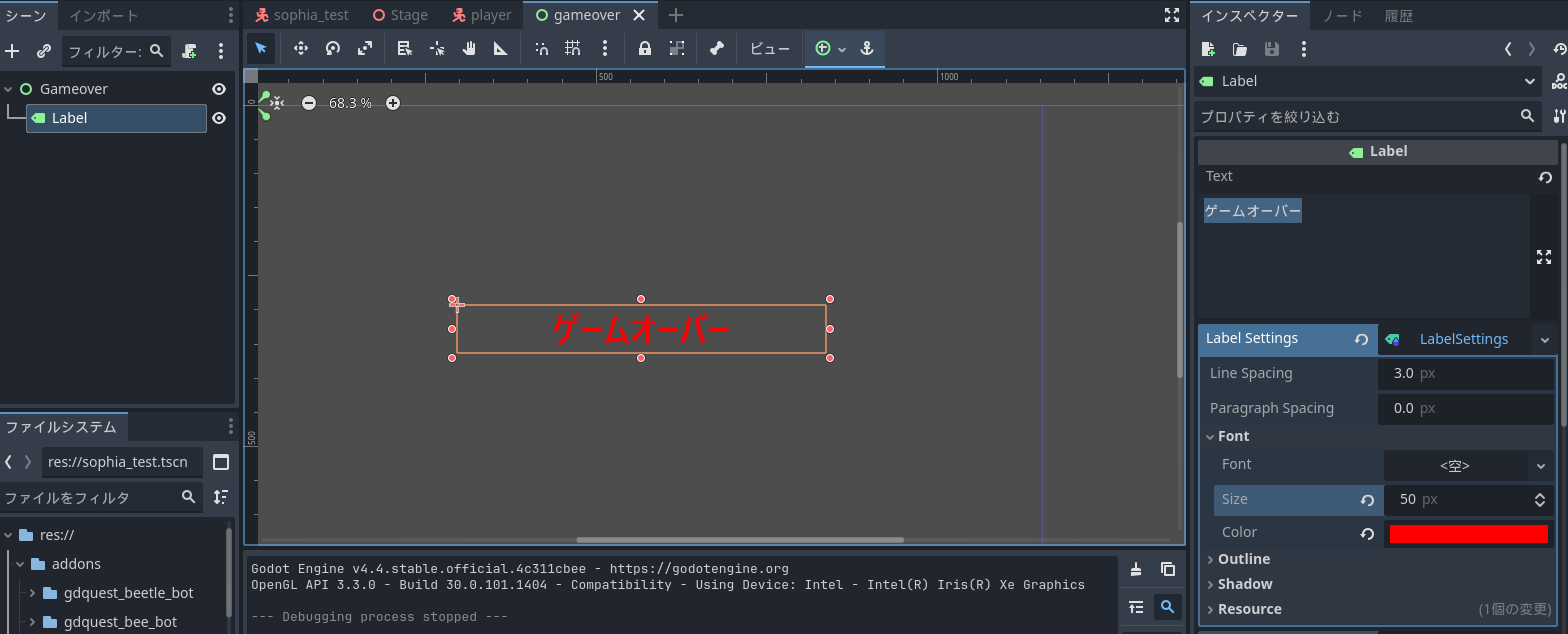Activate the Select Mode arrow tool

point(261,48)
